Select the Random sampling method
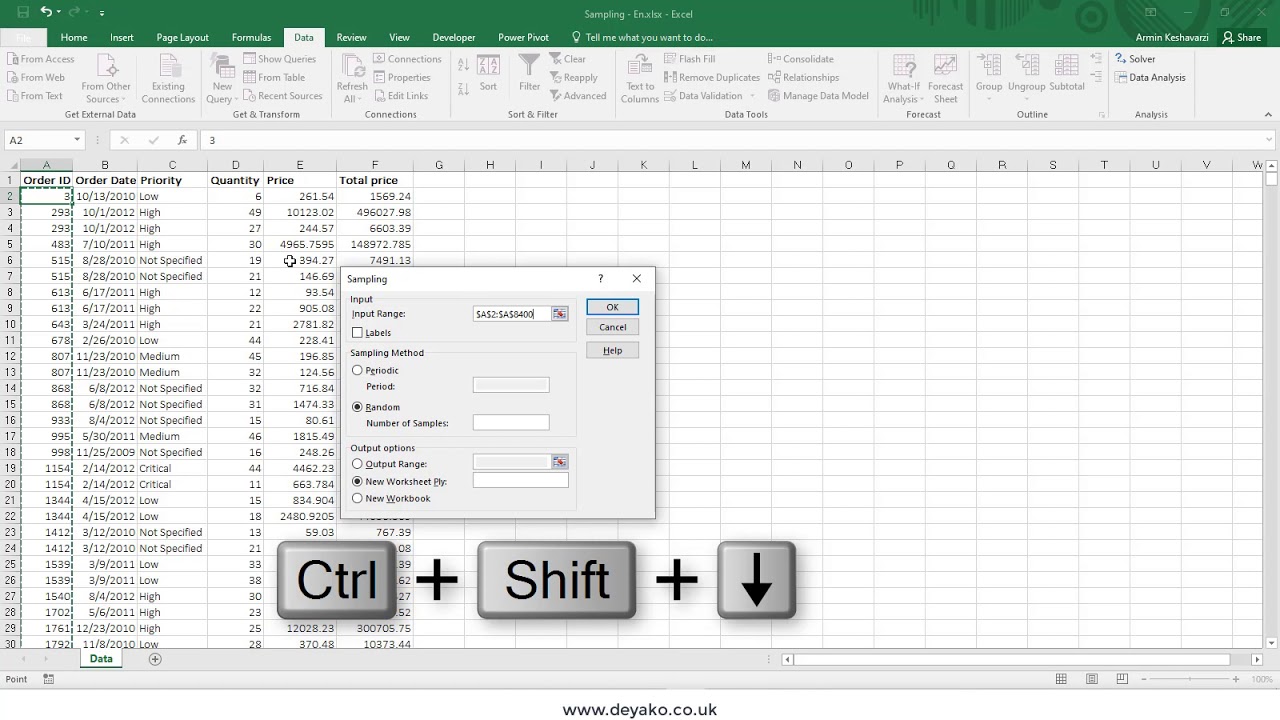The width and height of the screenshot is (1280, 720). 357,407
